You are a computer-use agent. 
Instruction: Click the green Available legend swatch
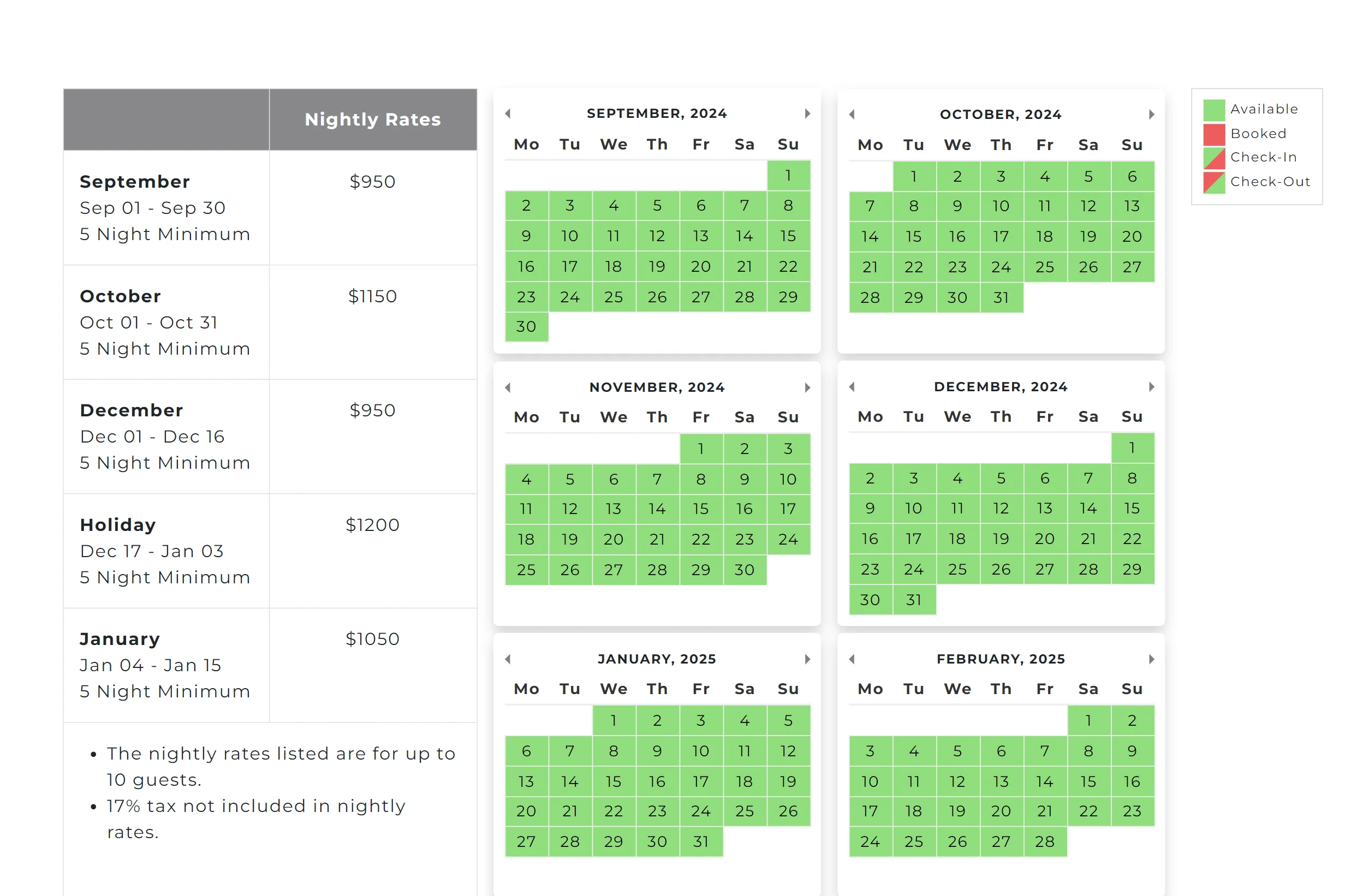pos(1213,109)
